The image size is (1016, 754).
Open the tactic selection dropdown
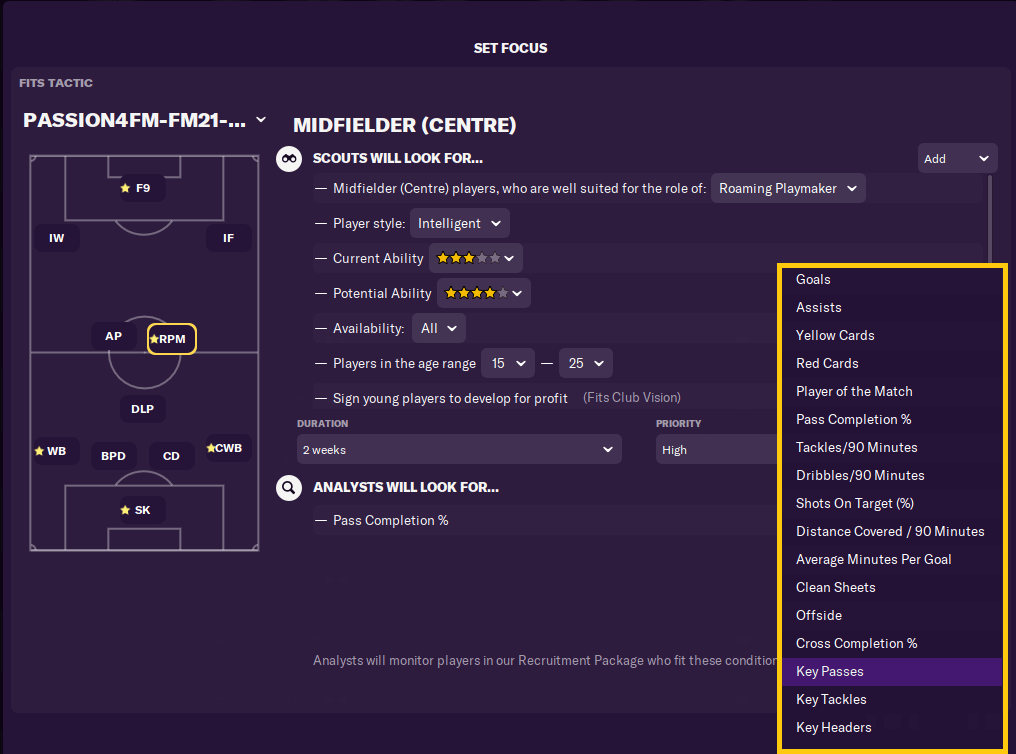[144, 120]
